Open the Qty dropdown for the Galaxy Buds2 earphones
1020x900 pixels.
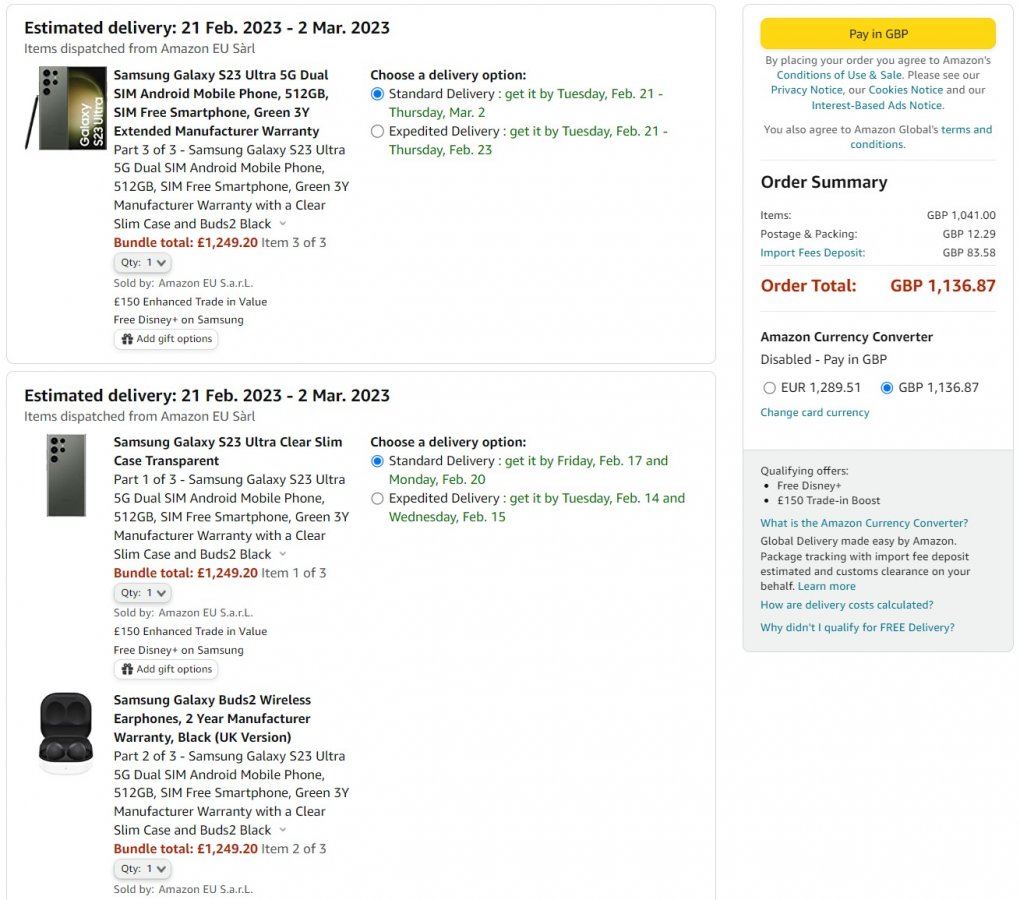141,868
